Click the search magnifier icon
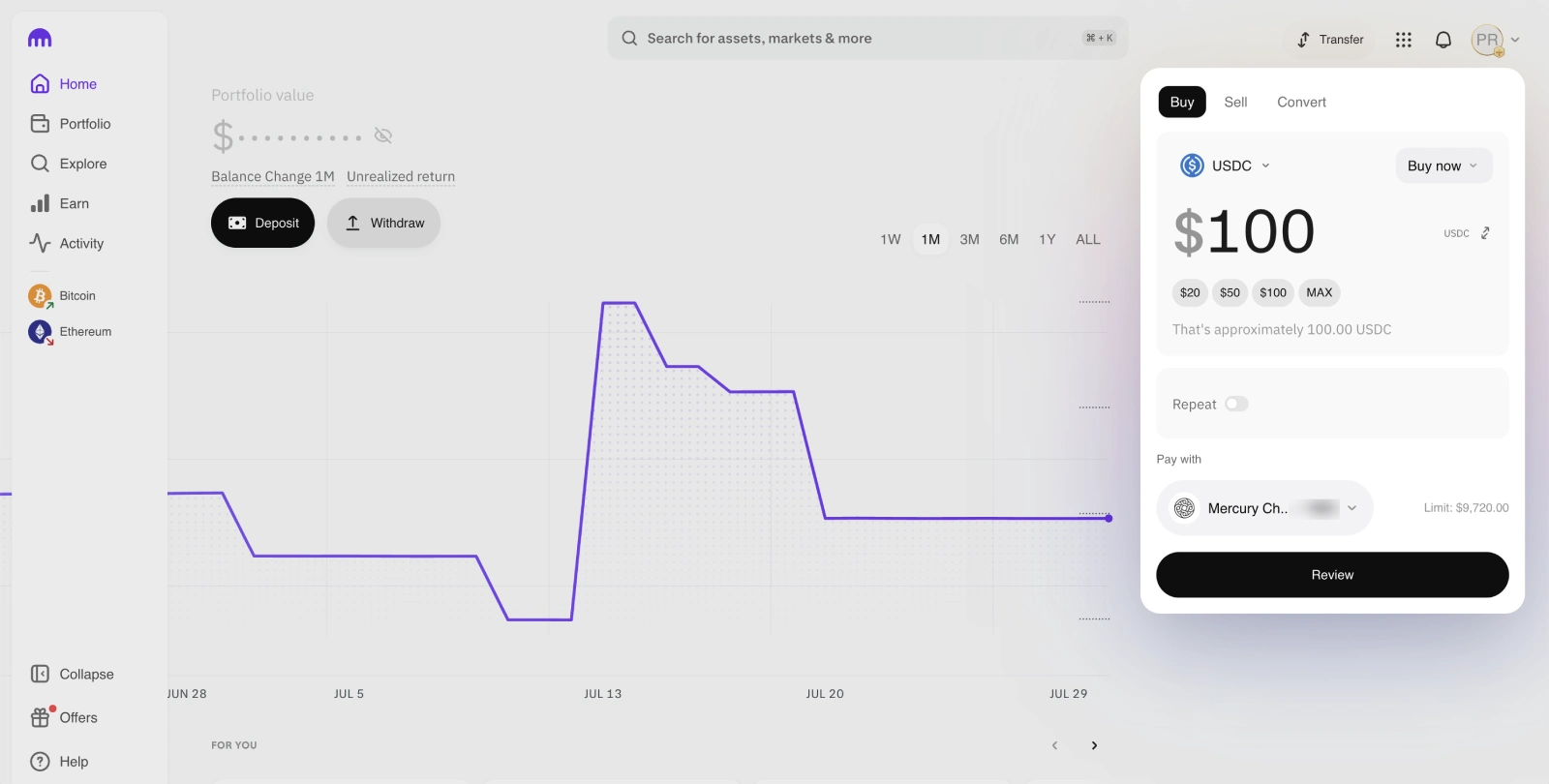Image resolution: width=1549 pixels, height=784 pixels. pyautogui.click(x=629, y=39)
